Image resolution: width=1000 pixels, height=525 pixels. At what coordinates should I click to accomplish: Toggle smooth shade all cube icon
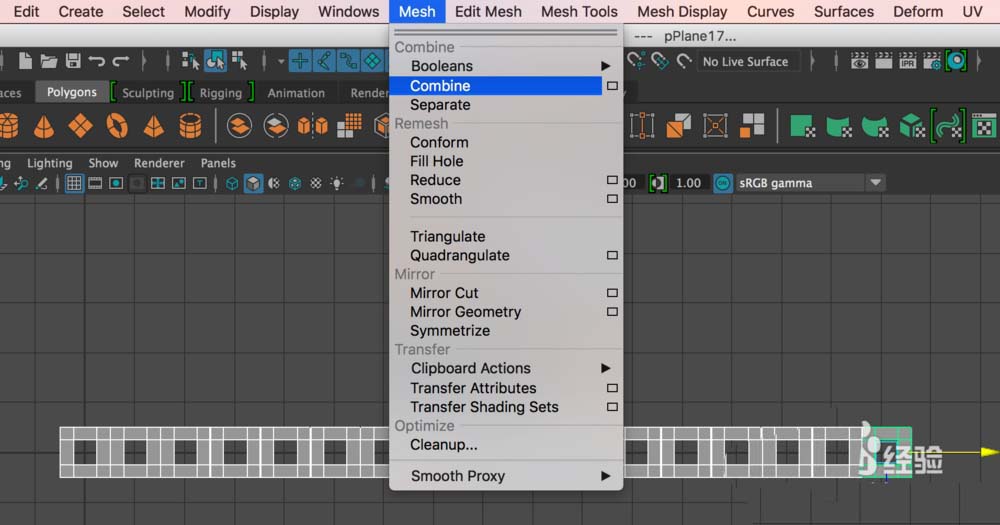tap(253, 184)
